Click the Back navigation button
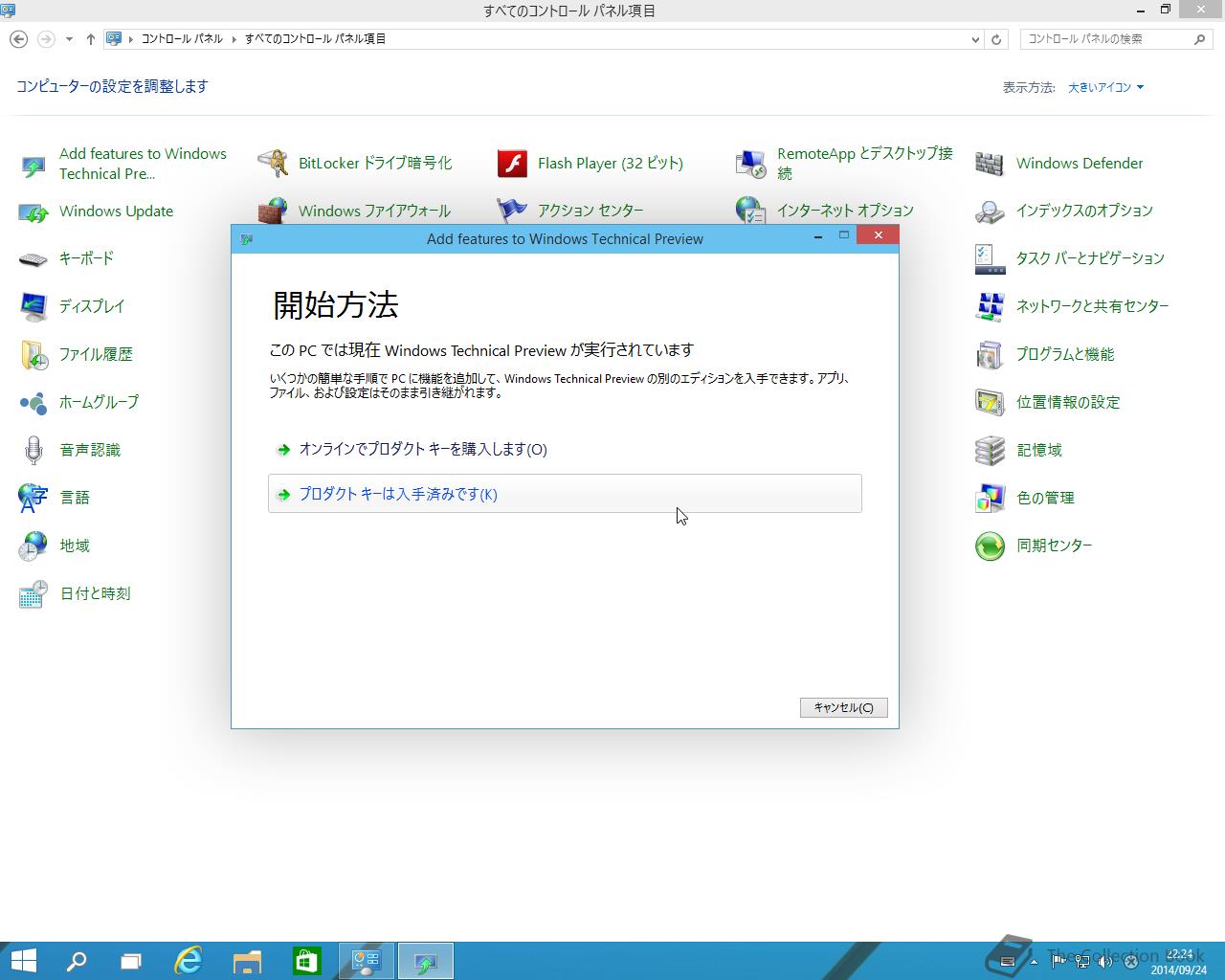 click(x=18, y=39)
